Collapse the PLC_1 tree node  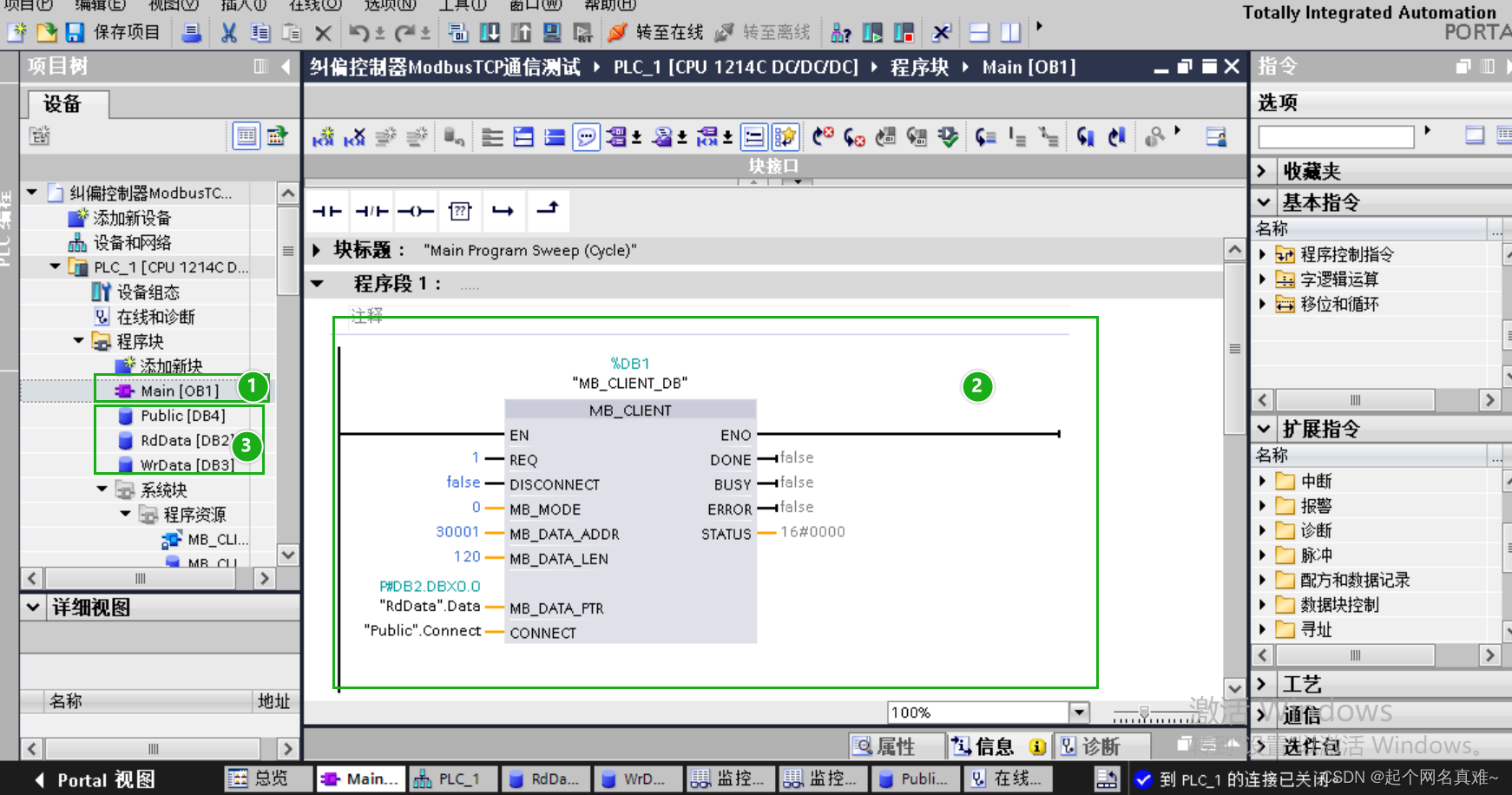55,266
